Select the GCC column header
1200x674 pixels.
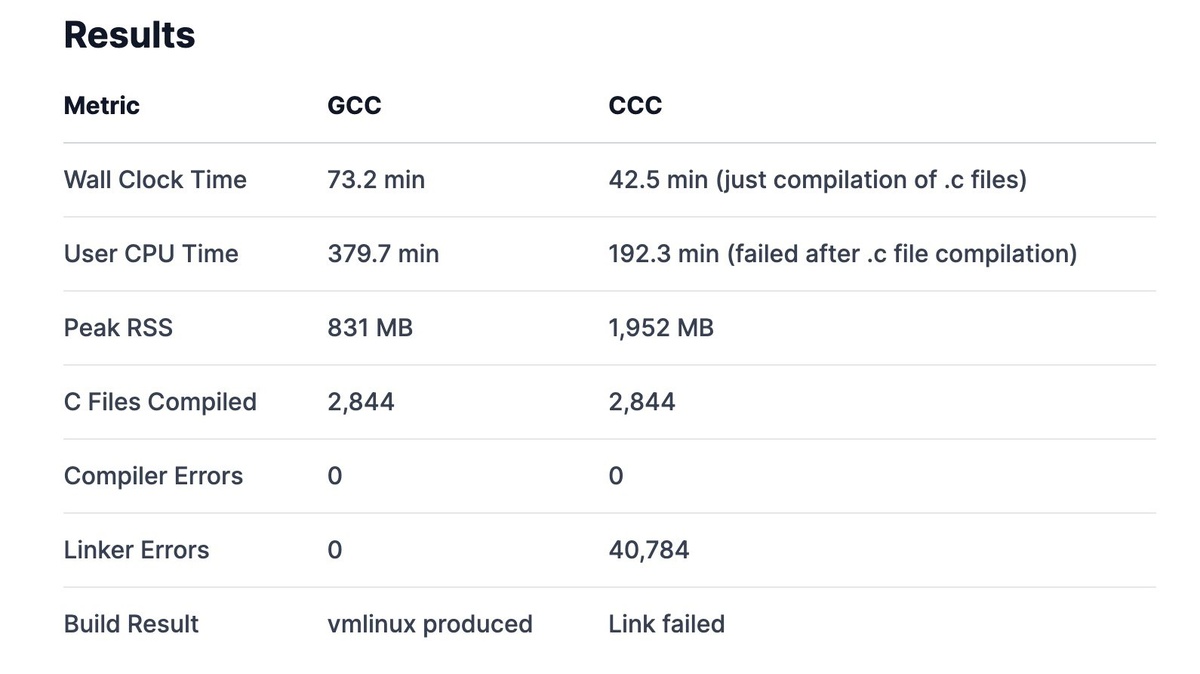(354, 106)
